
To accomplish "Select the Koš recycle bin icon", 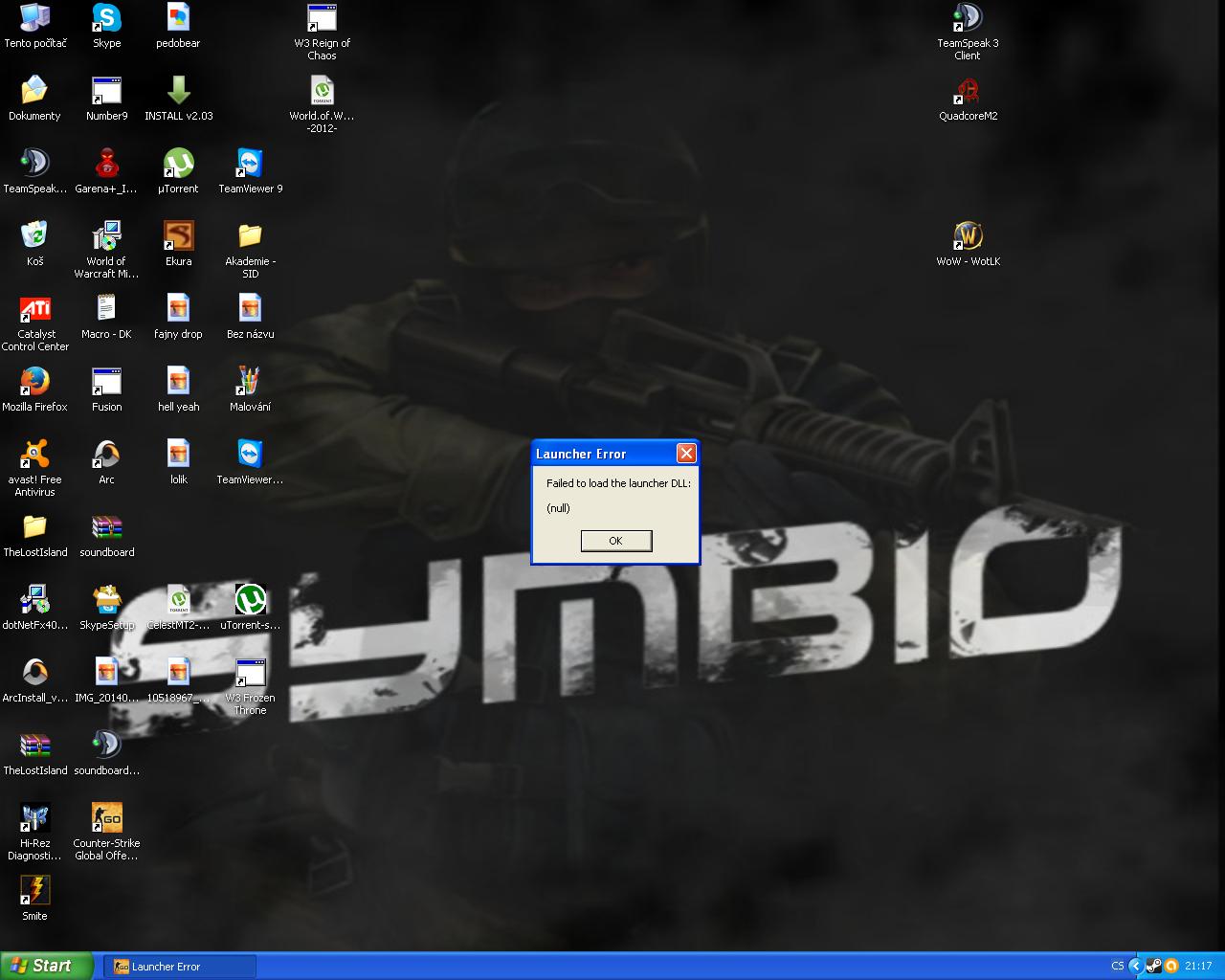I will click(x=34, y=237).
